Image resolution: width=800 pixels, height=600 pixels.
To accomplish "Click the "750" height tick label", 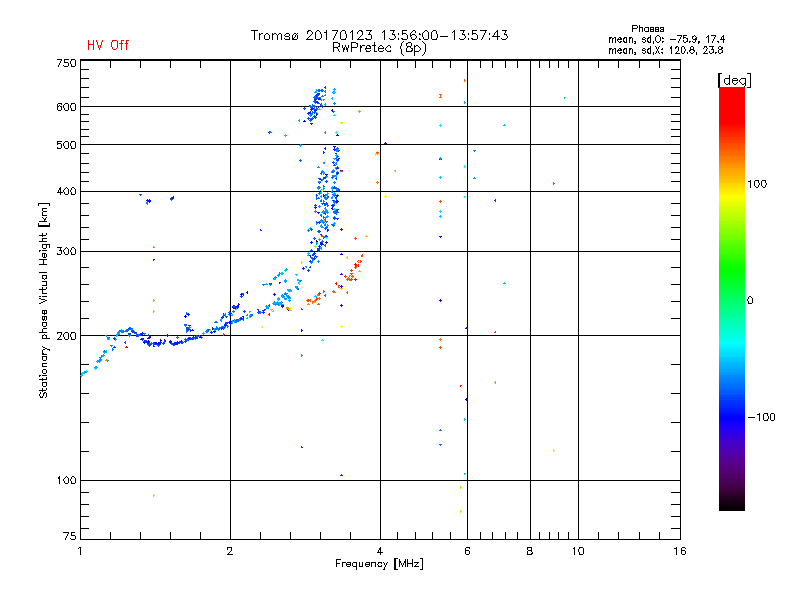I will 66,63.
